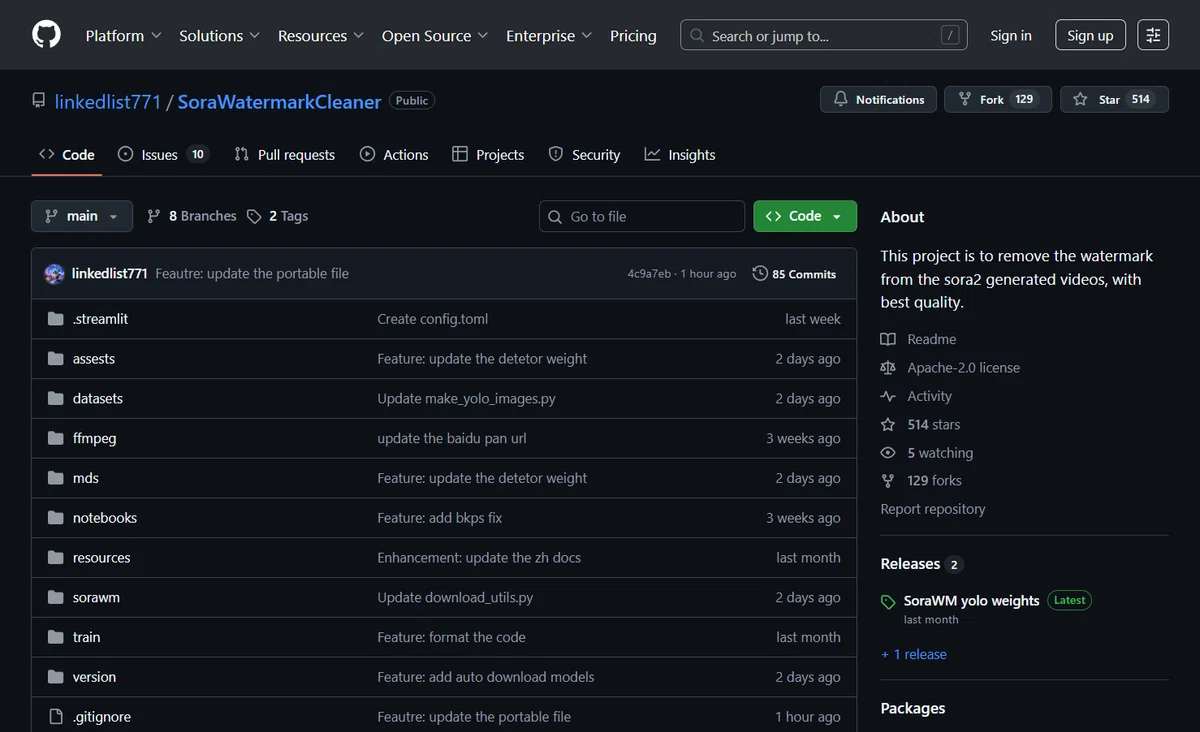Open commit message update the baidu pan url
Image resolution: width=1200 pixels, height=732 pixels.
(452, 438)
